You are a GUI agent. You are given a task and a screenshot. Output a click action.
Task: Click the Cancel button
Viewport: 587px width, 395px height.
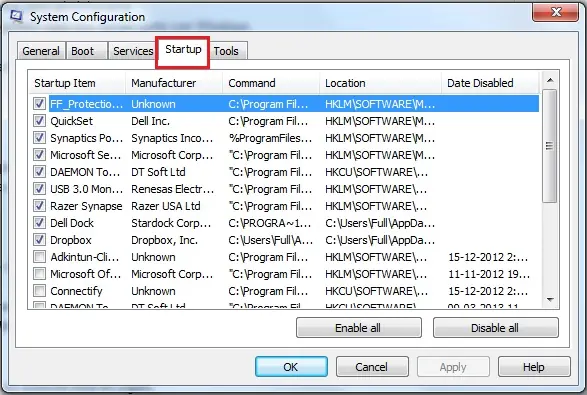pos(372,367)
